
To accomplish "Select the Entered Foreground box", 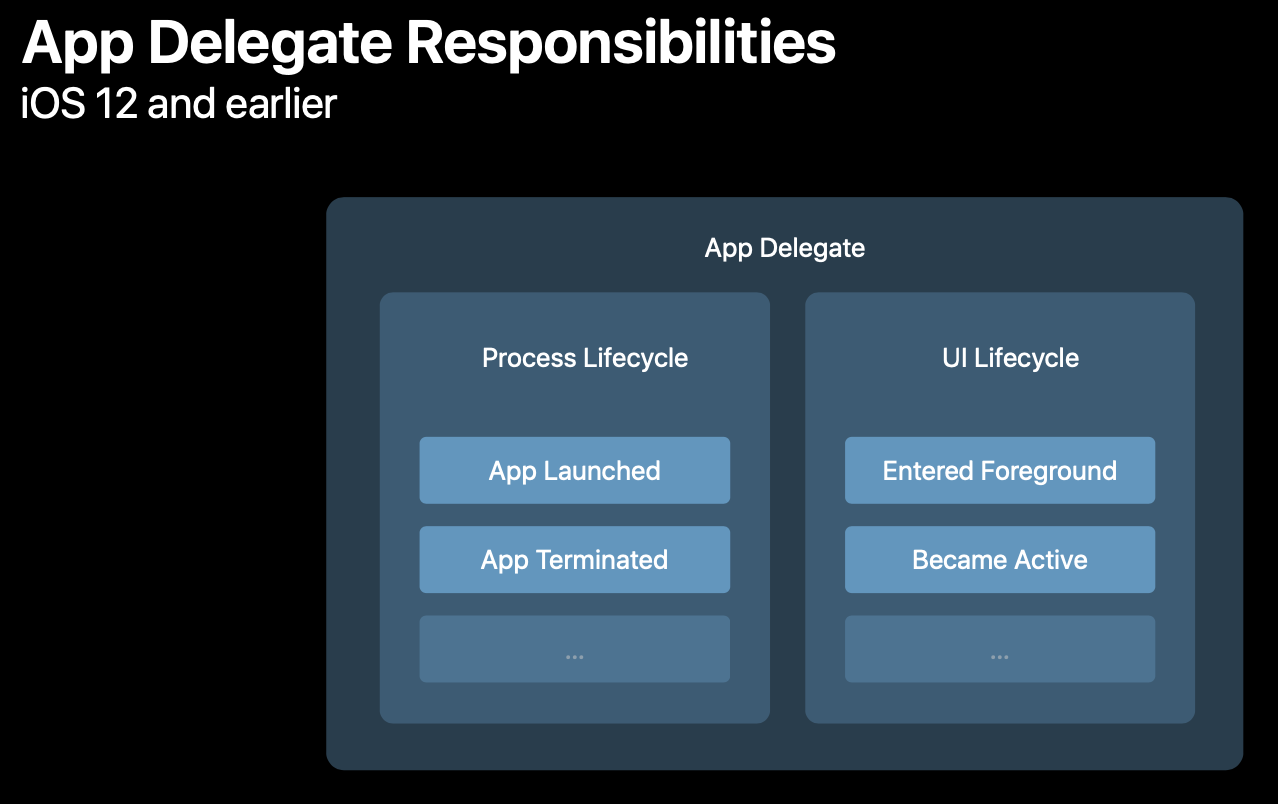I will [1000, 470].
